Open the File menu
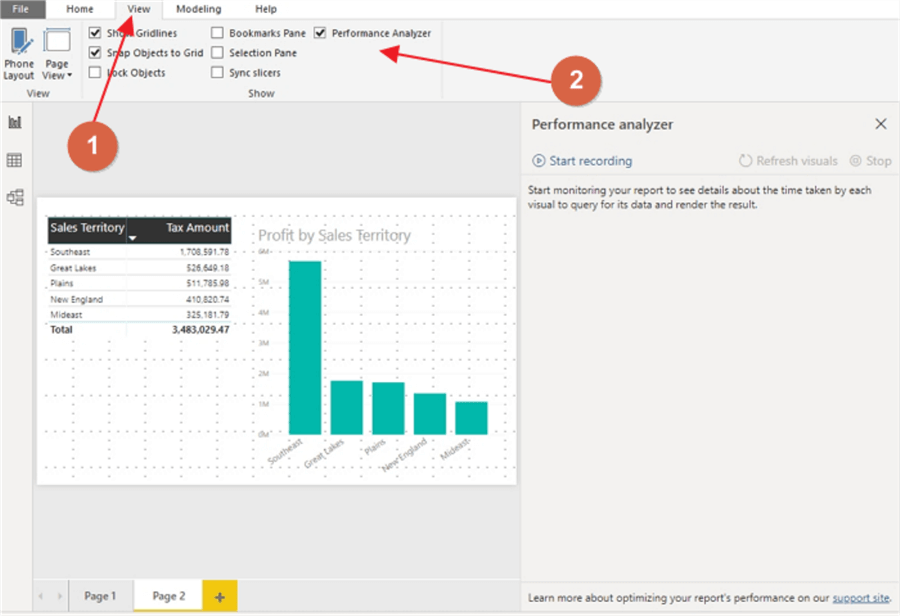This screenshot has height=616, width=900. pyautogui.click(x=22, y=9)
